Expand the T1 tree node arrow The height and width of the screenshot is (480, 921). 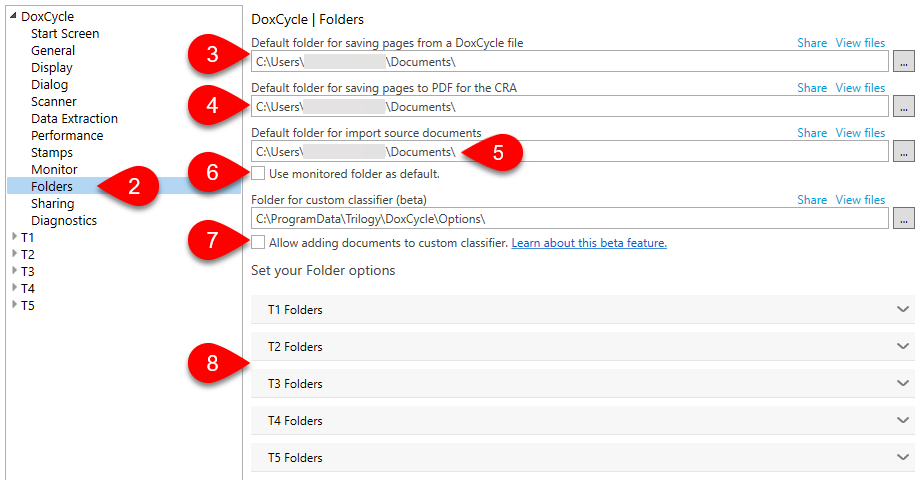(x=14, y=236)
